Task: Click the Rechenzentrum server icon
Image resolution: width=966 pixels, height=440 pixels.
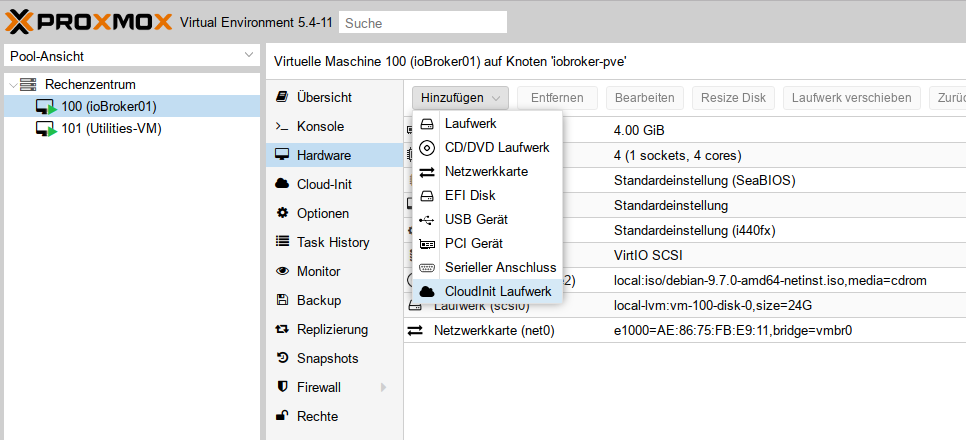Action: click(28, 84)
